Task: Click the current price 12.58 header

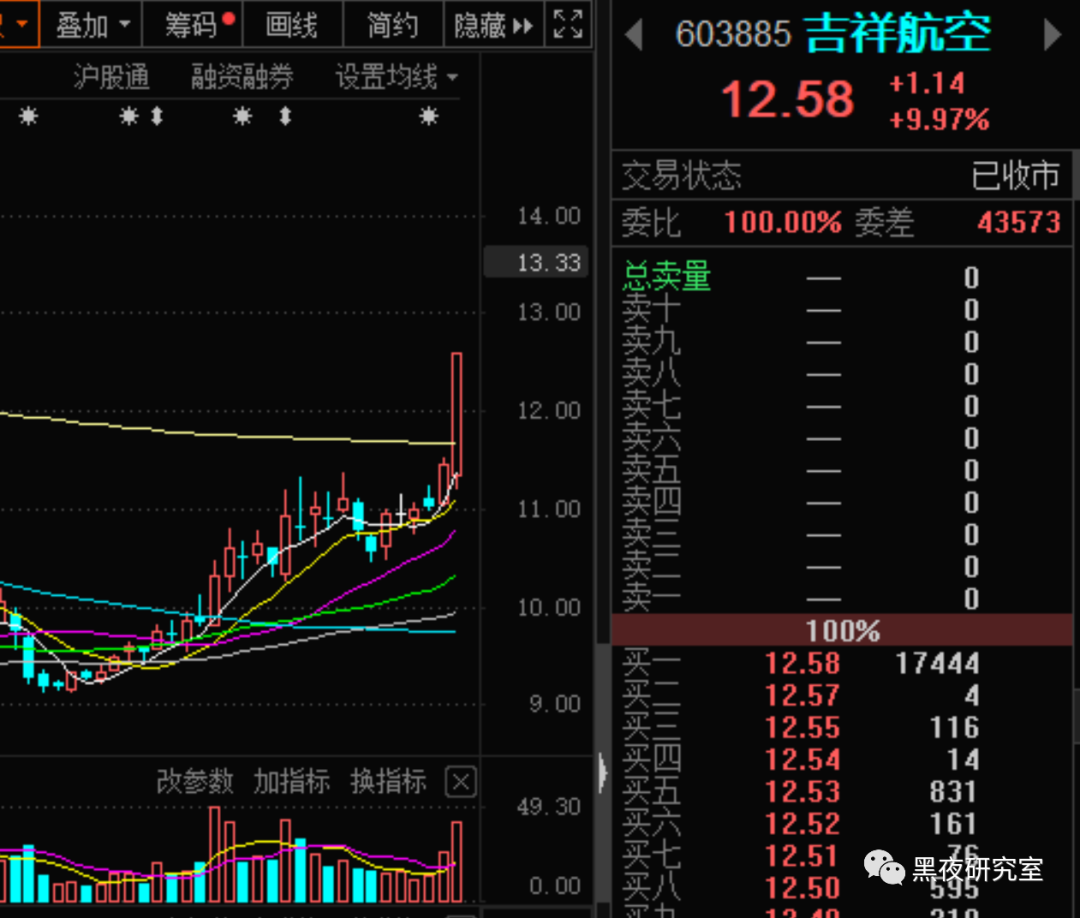Action: [787, 100]
